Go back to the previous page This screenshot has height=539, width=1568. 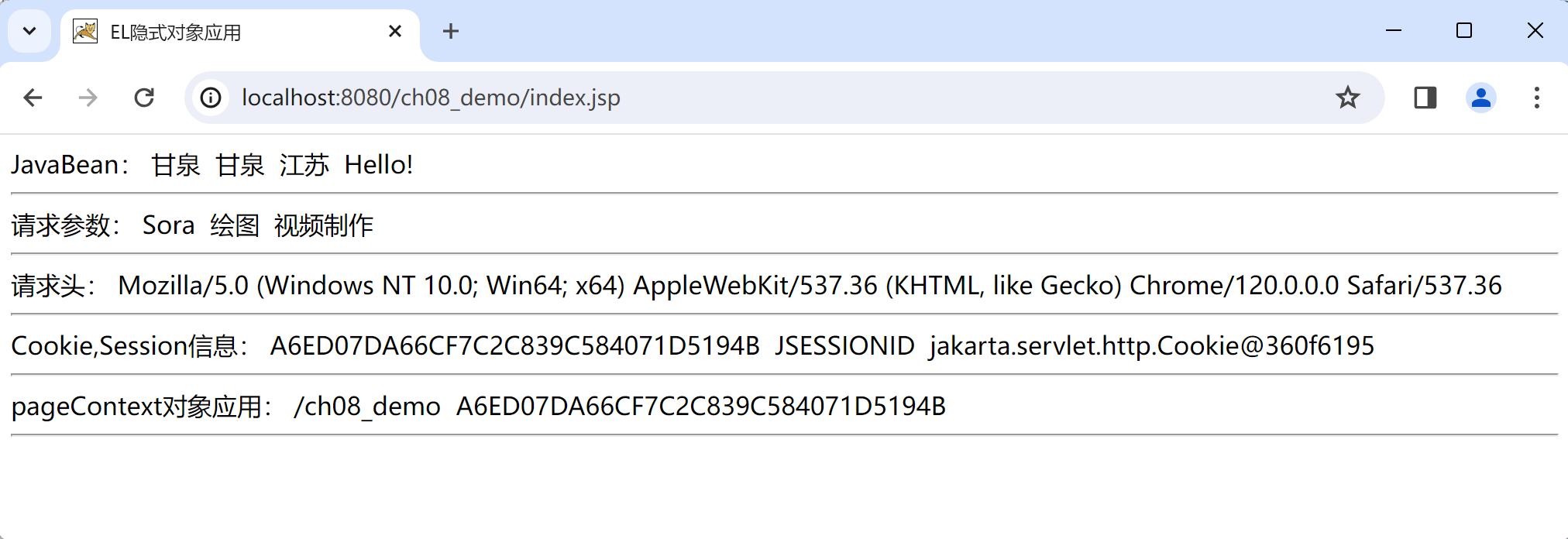point(33,98)
